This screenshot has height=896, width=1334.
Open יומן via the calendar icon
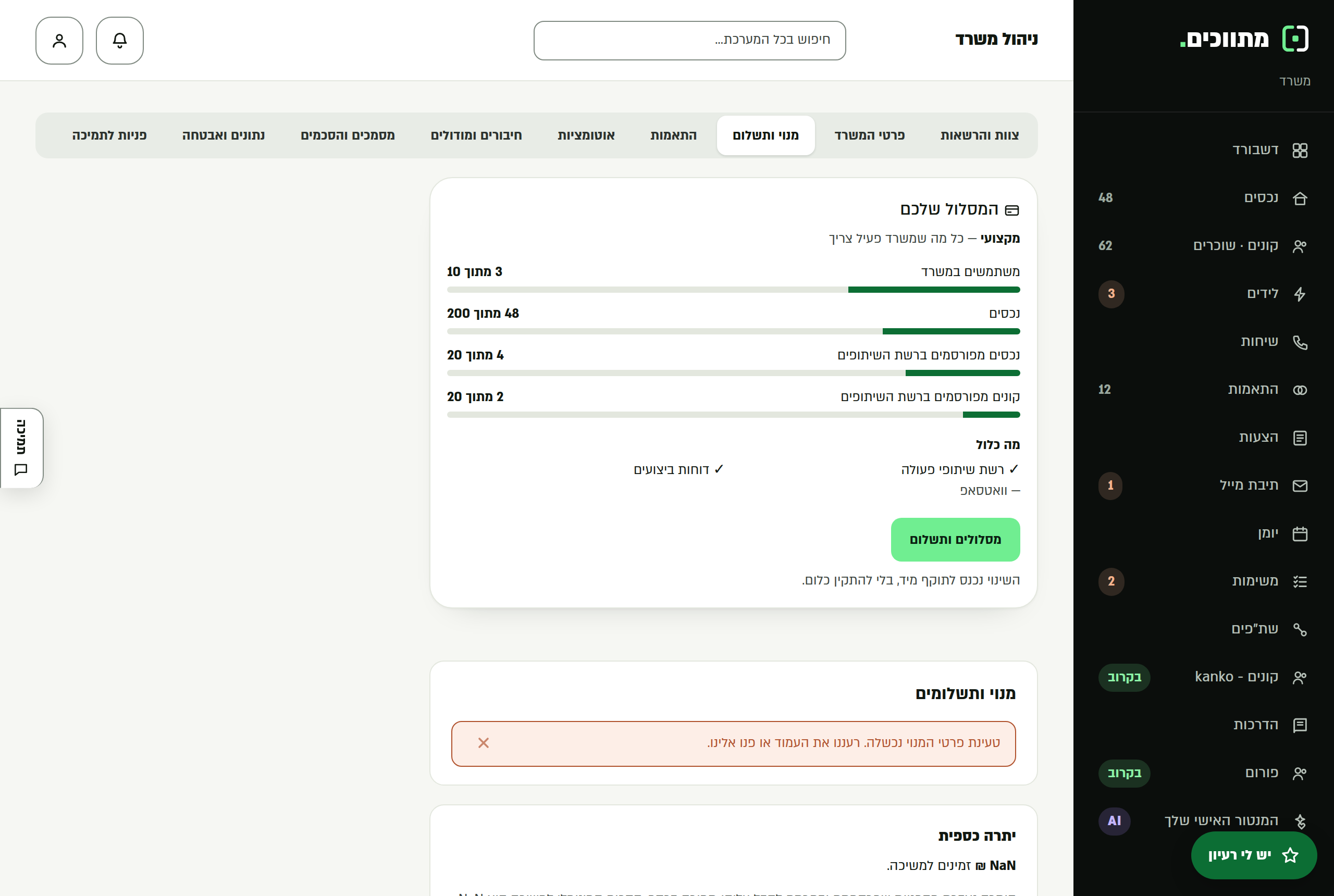coord(1300,534)
